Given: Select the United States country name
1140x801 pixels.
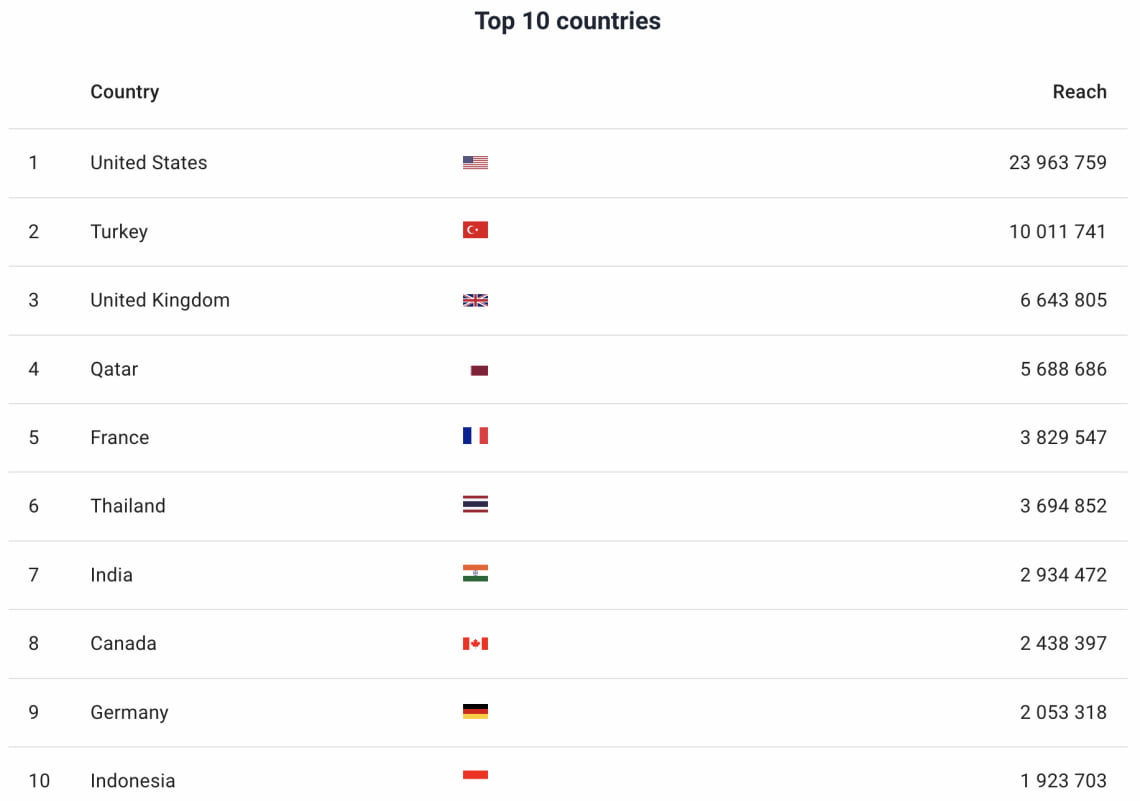Looking at the screenshot, I should [149, 163].
